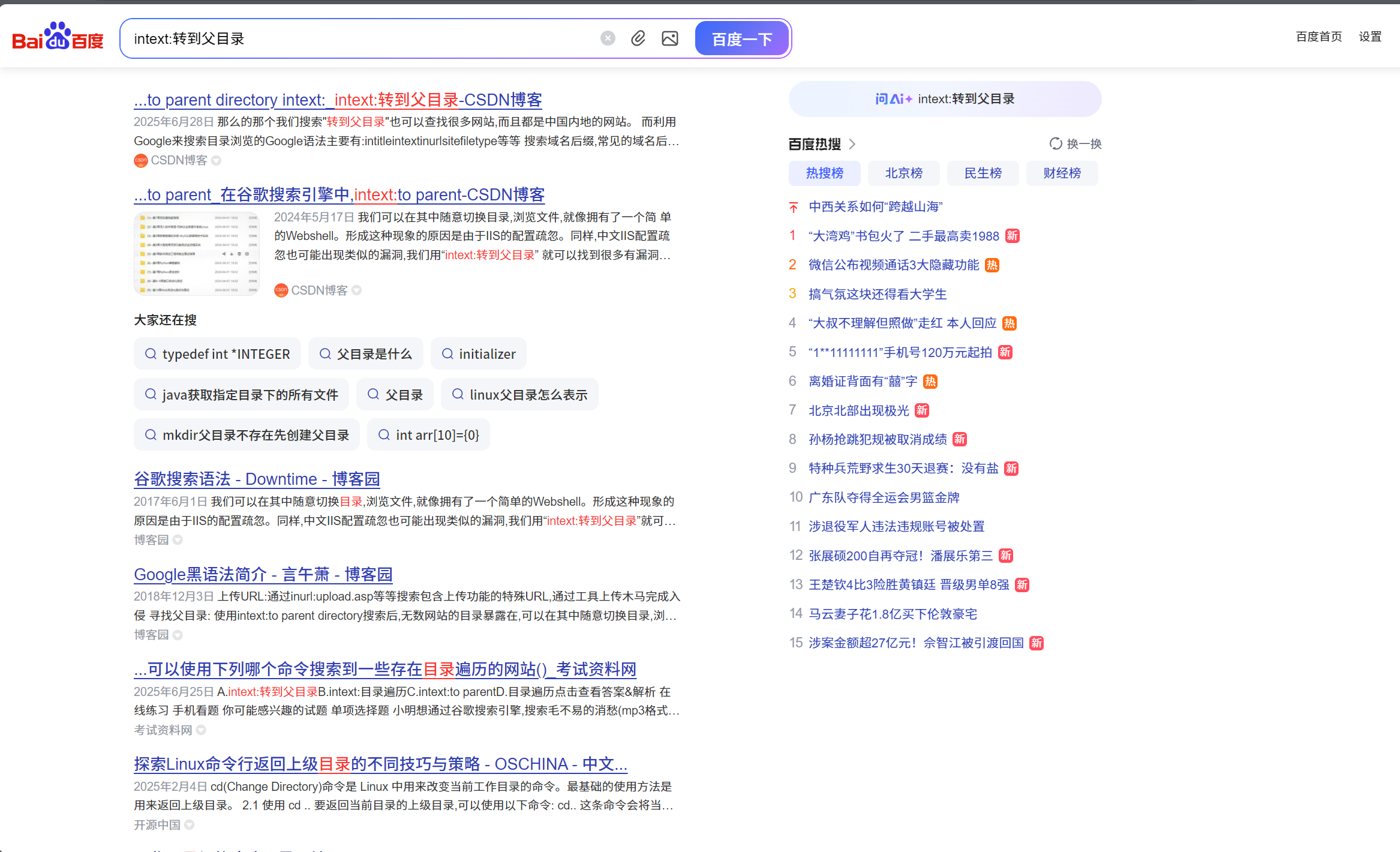Screen dimensions: 1400x852
Task: Click the 热 badge beside the WeChat trending item
Action: coord(992,265)
